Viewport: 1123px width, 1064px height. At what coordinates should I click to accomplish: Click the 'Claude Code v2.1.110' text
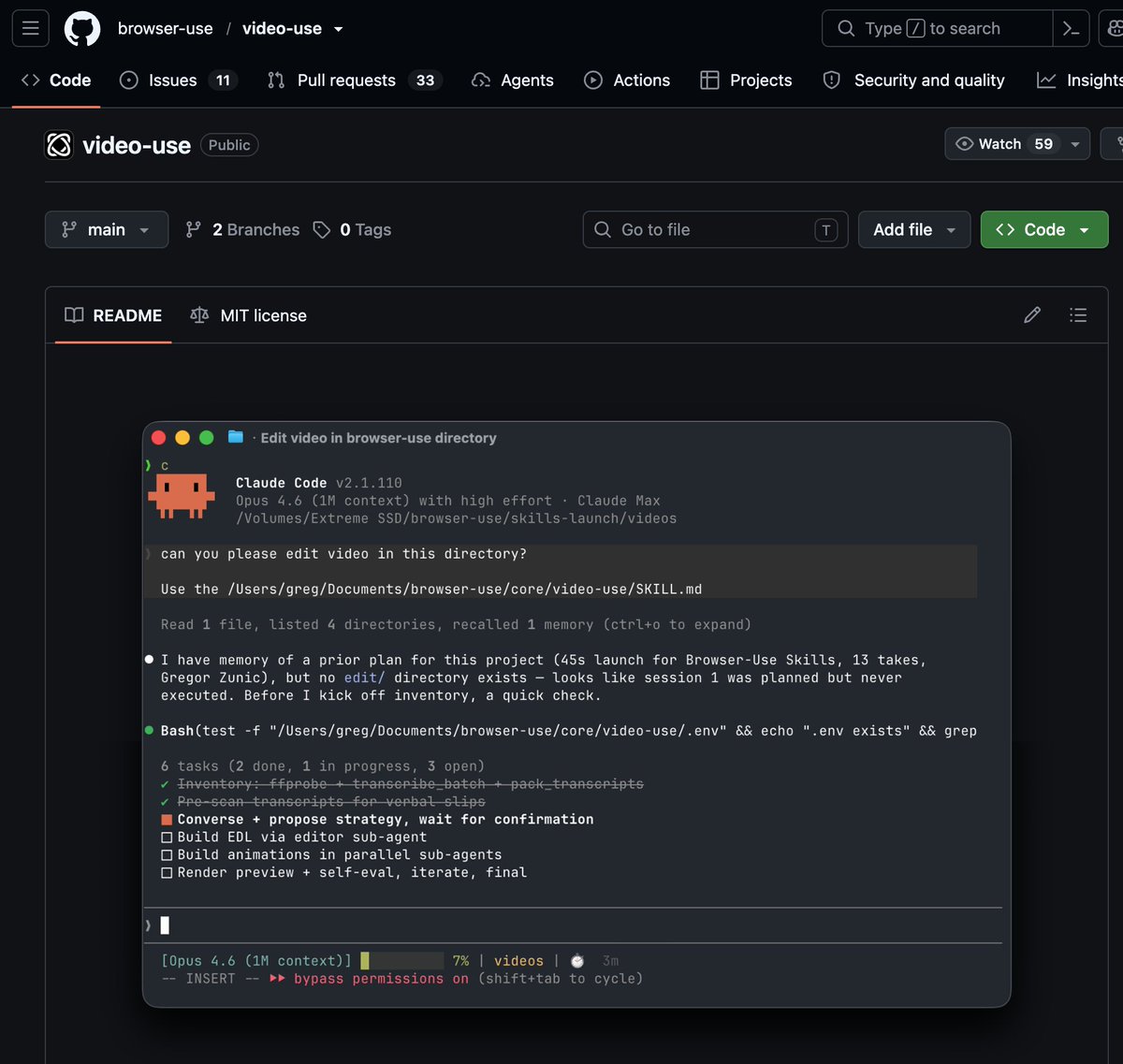tap(319, 483)
